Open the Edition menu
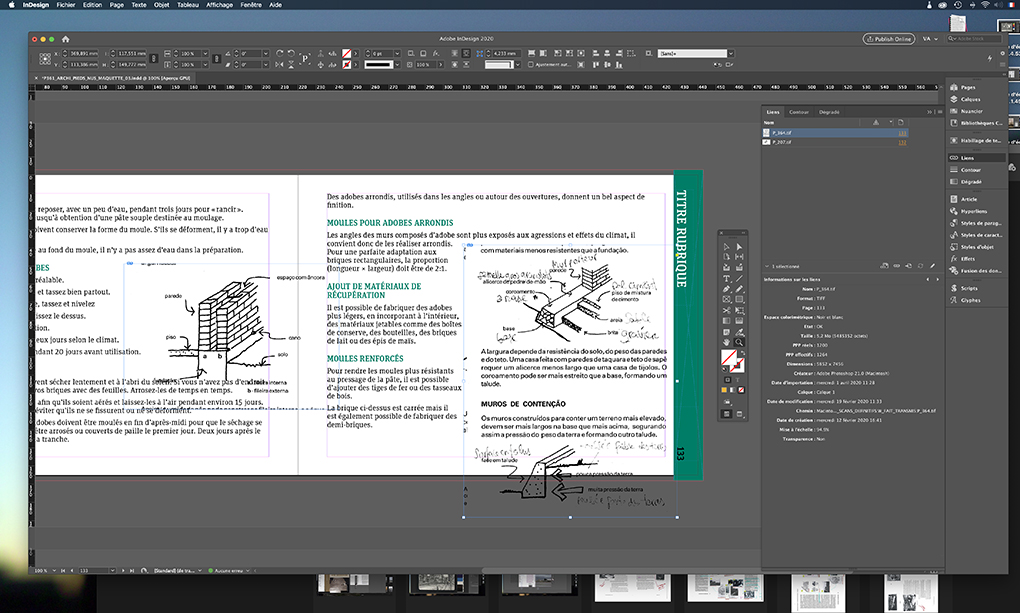This screenshot has height=613, width=1020. click(92, 5)
